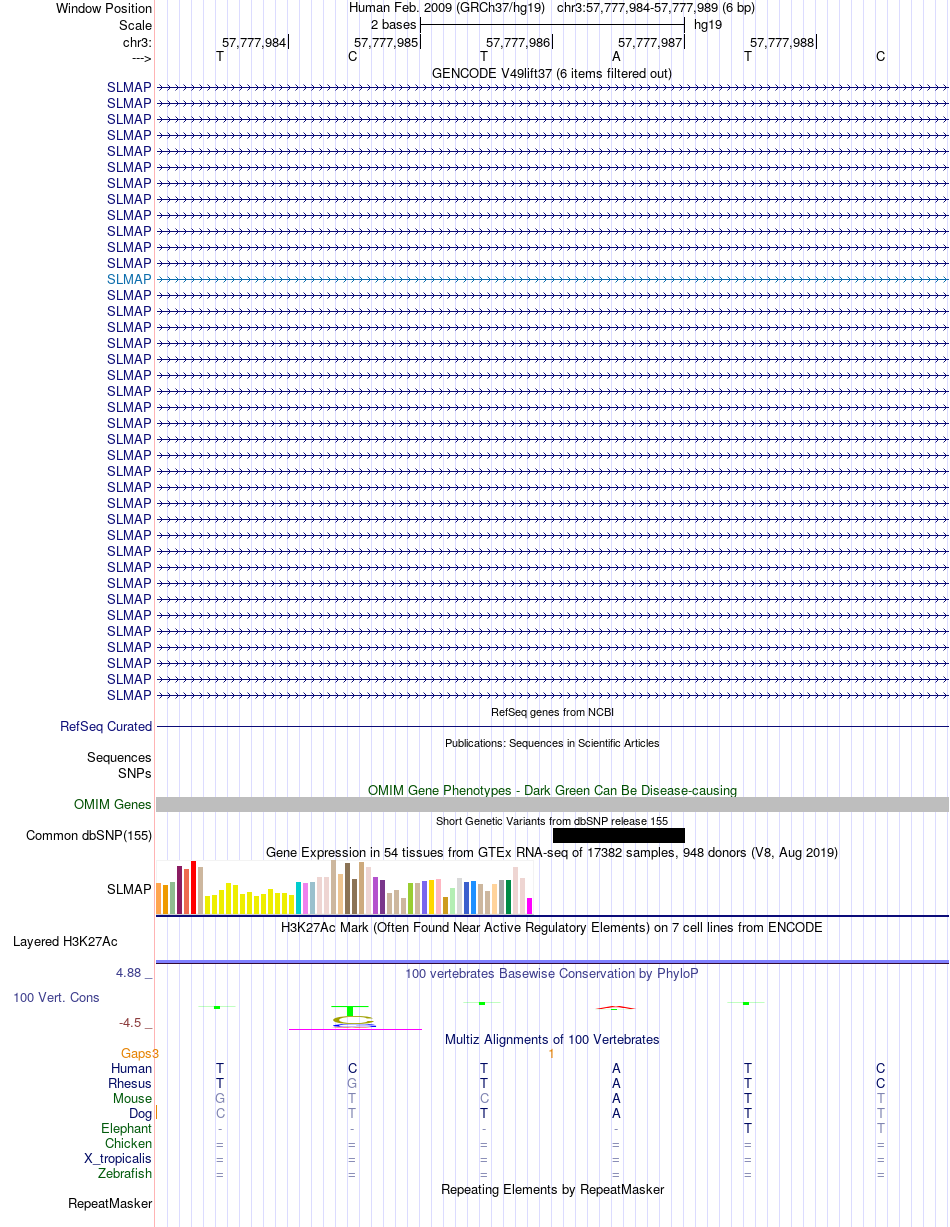The image size is (950, 1227).
Task: Click the 4.88 PhyloP upper scale value
Action: [132, 972]
